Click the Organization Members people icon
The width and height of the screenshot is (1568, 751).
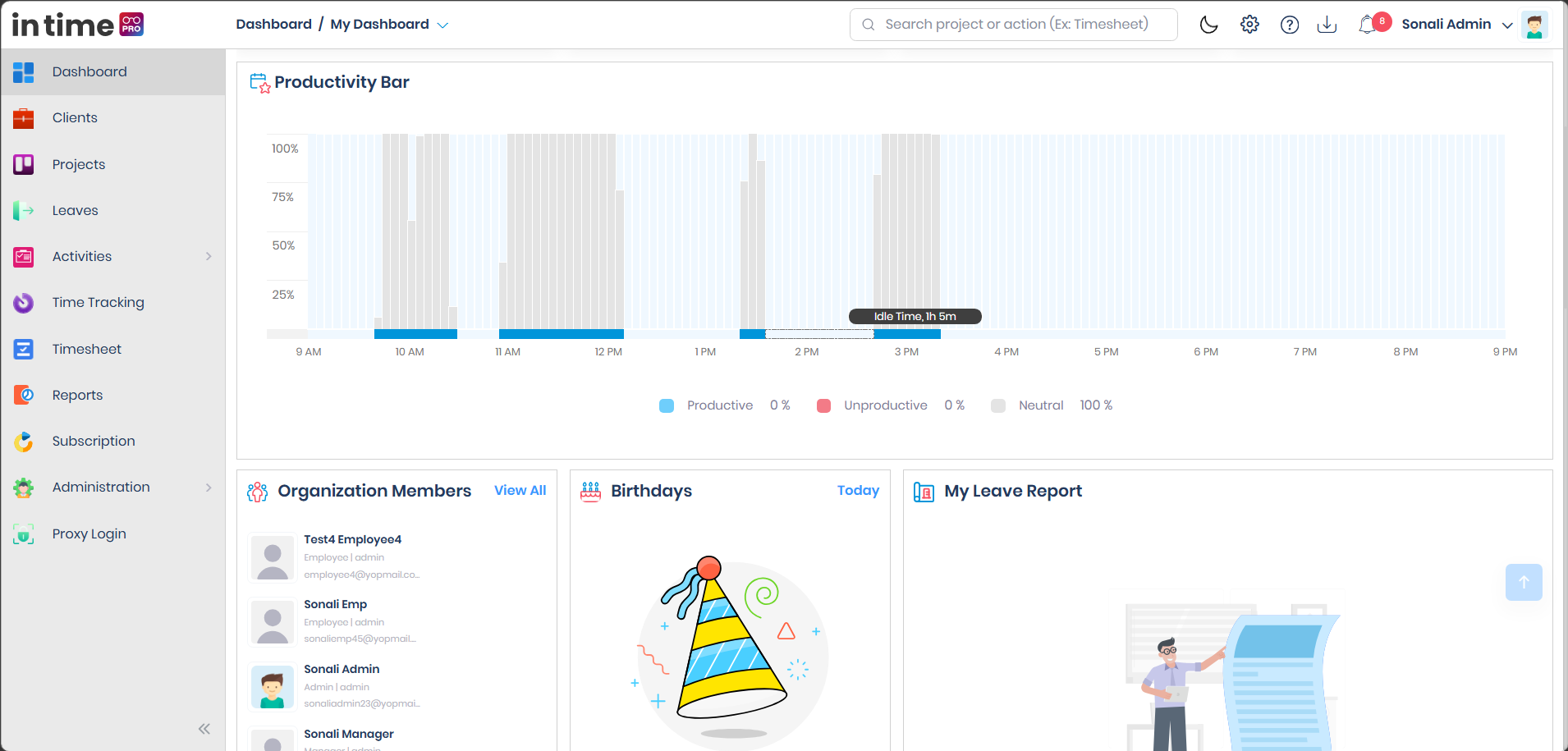pos(258,492)
